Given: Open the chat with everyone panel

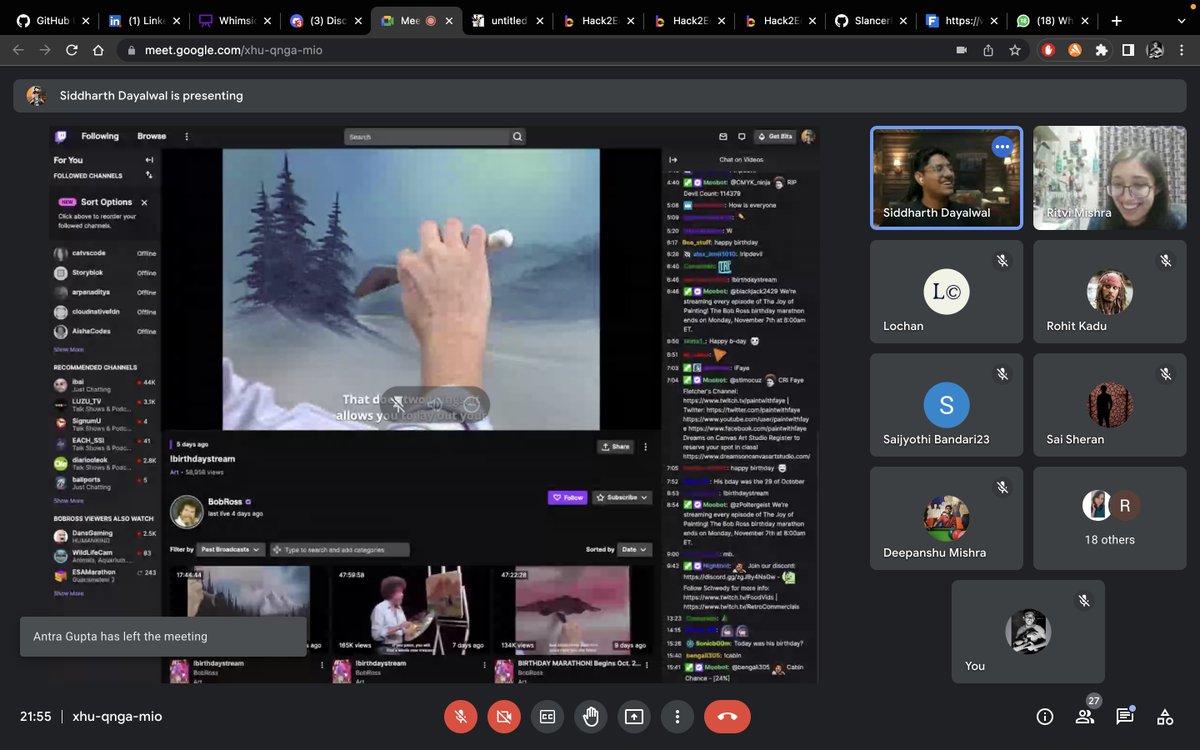Looking at the screenshot, I should tap(1125, 716).
